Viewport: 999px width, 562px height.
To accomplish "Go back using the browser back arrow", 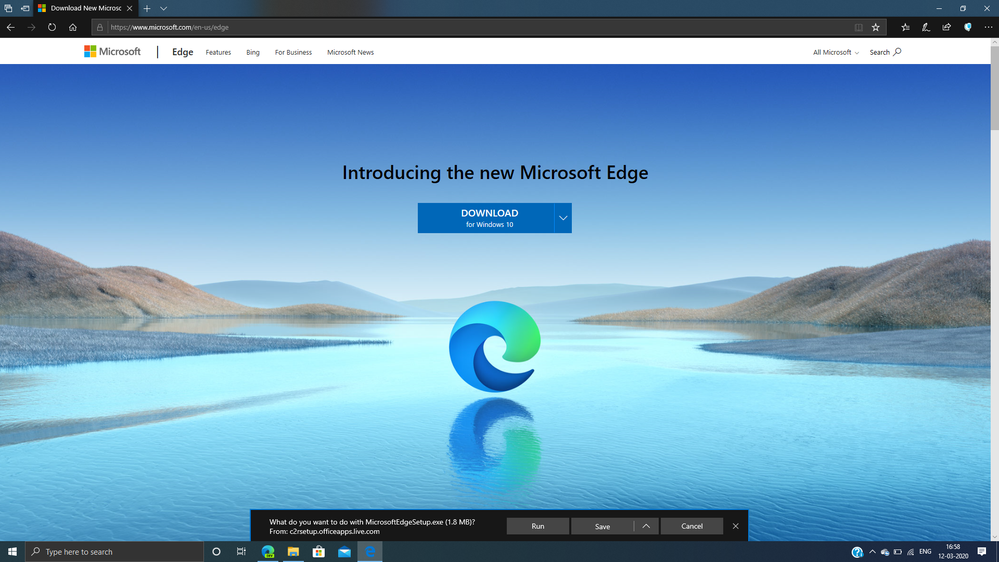I will (x=11, y=27).
